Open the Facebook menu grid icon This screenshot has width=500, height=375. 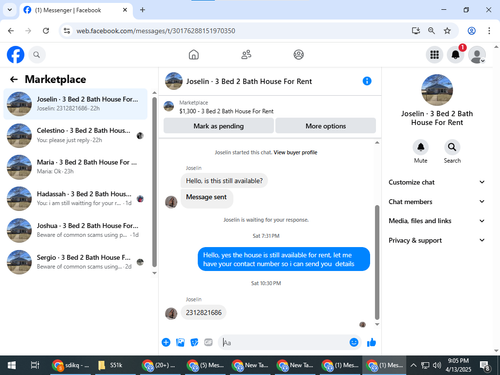tap(434, 55)
